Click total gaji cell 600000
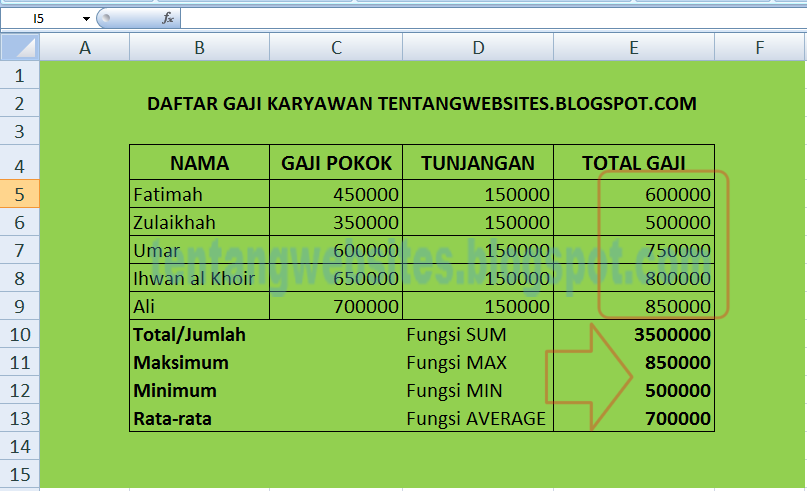Image resolution: width=807 pixels, height=491 pixels. [634, 194]
